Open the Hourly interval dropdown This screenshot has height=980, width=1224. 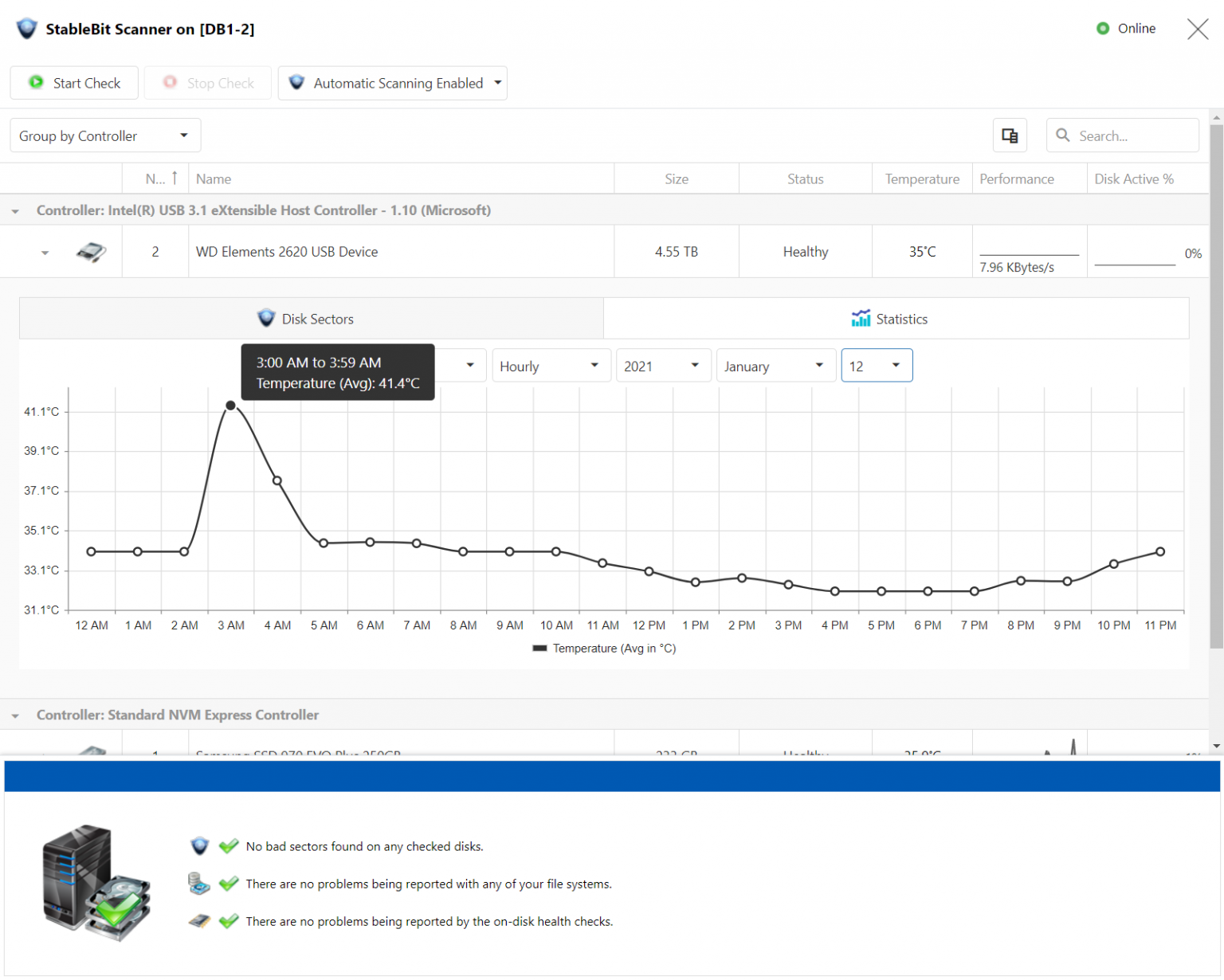point(551,365)
